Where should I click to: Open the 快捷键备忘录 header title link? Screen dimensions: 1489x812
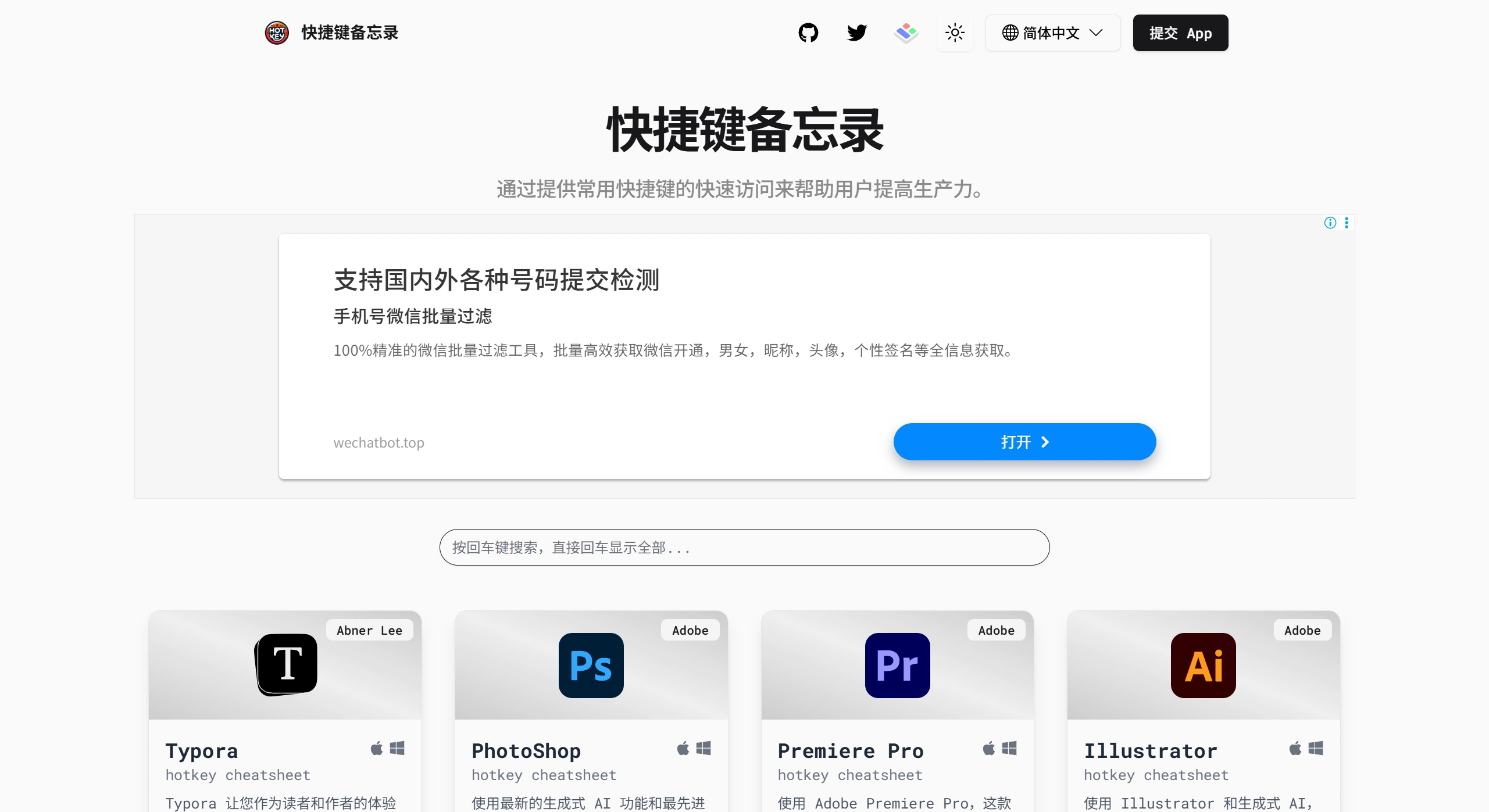350,33
